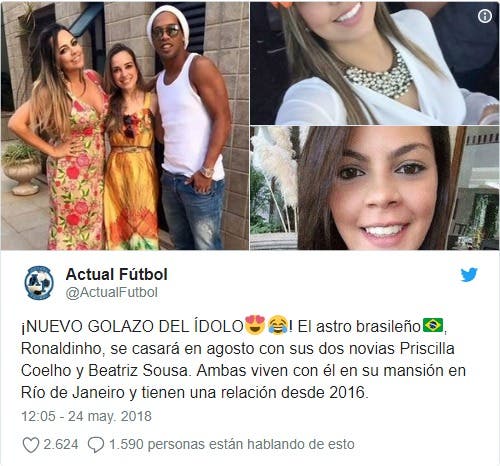The width and height of the screenshot is (500, 466).
Task: Open the @ActualFutbol handle link
Action: pyautogui.click(x=112, y=292)
